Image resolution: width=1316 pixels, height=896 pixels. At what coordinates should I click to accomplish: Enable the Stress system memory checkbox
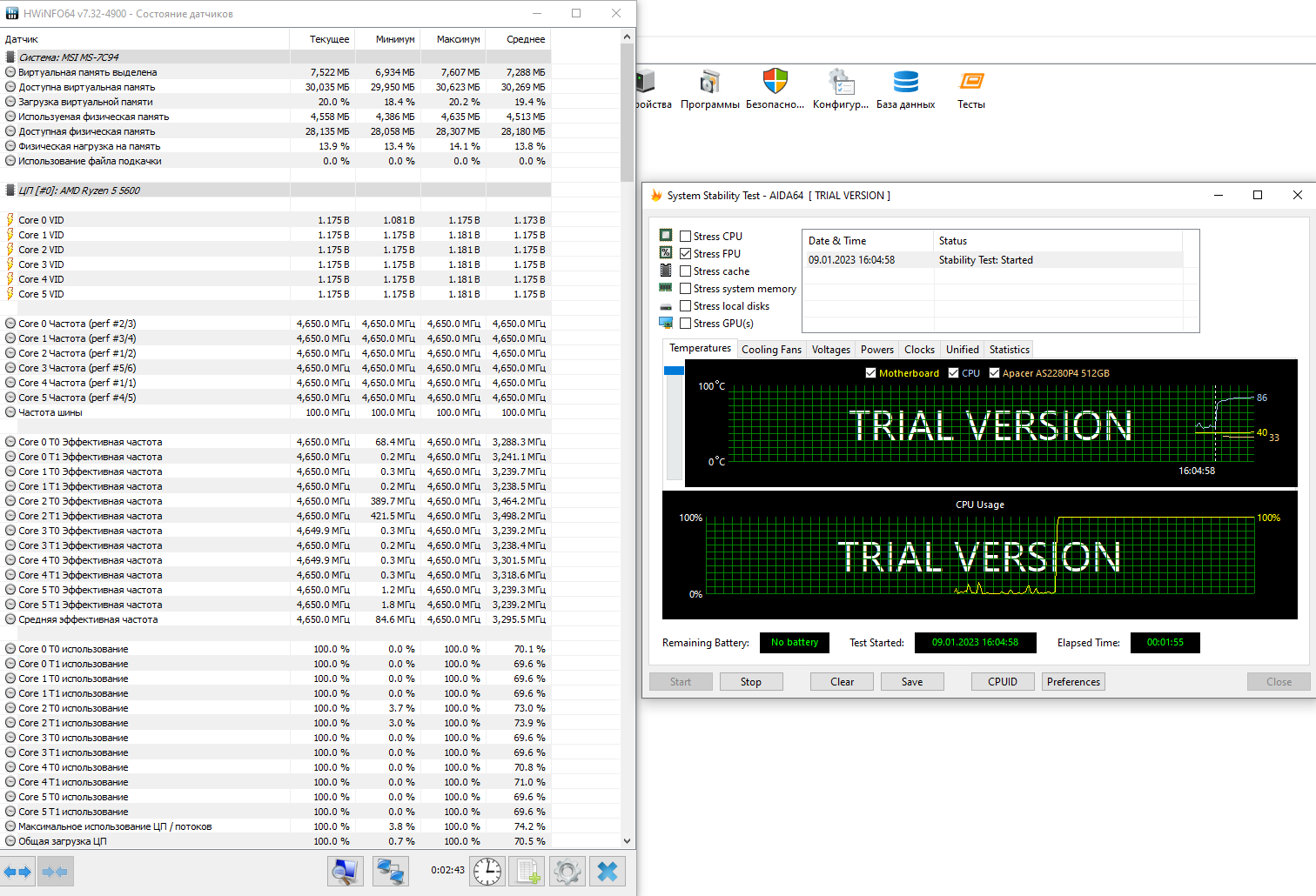coord(686,289)
